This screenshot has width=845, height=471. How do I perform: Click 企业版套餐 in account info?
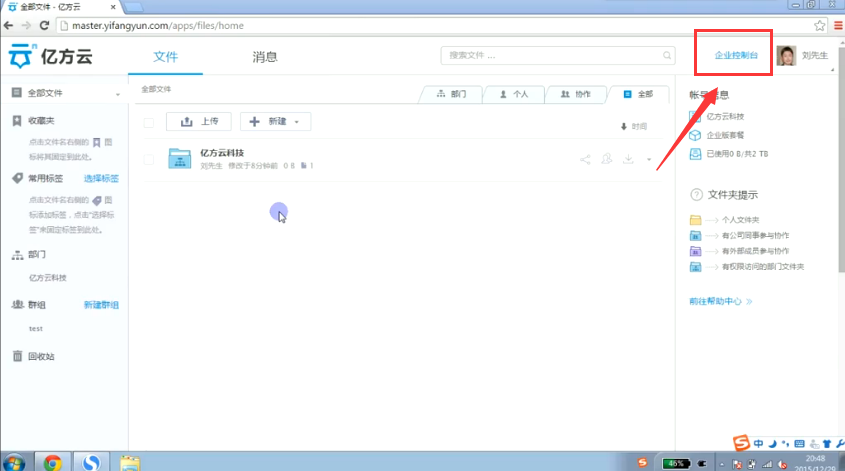coord(725,135)
